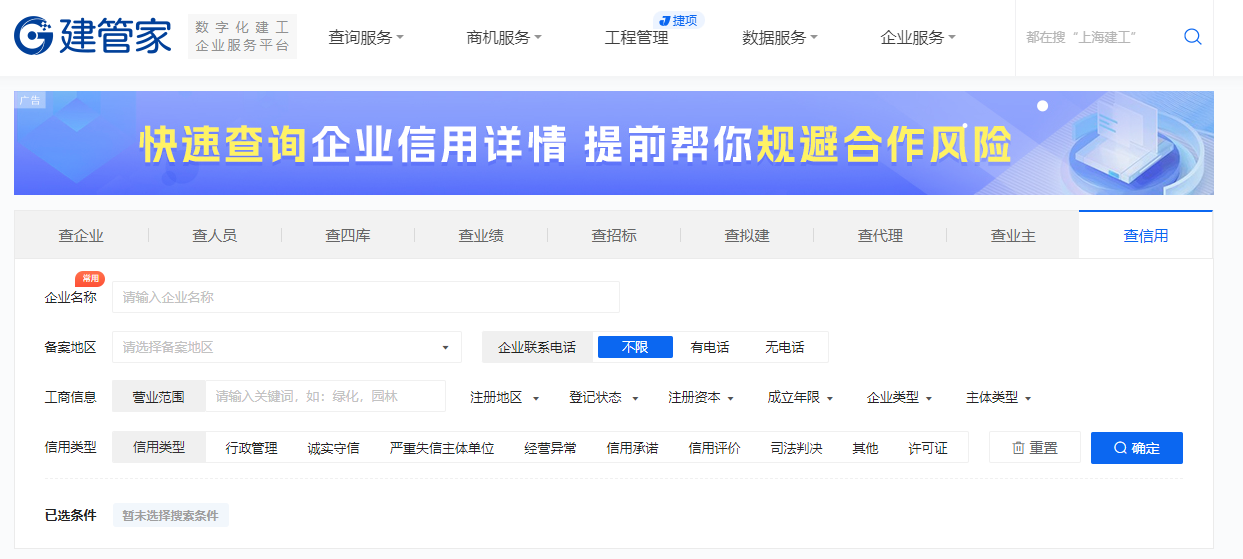Select 无电话 option

click(x=785, y=347)
